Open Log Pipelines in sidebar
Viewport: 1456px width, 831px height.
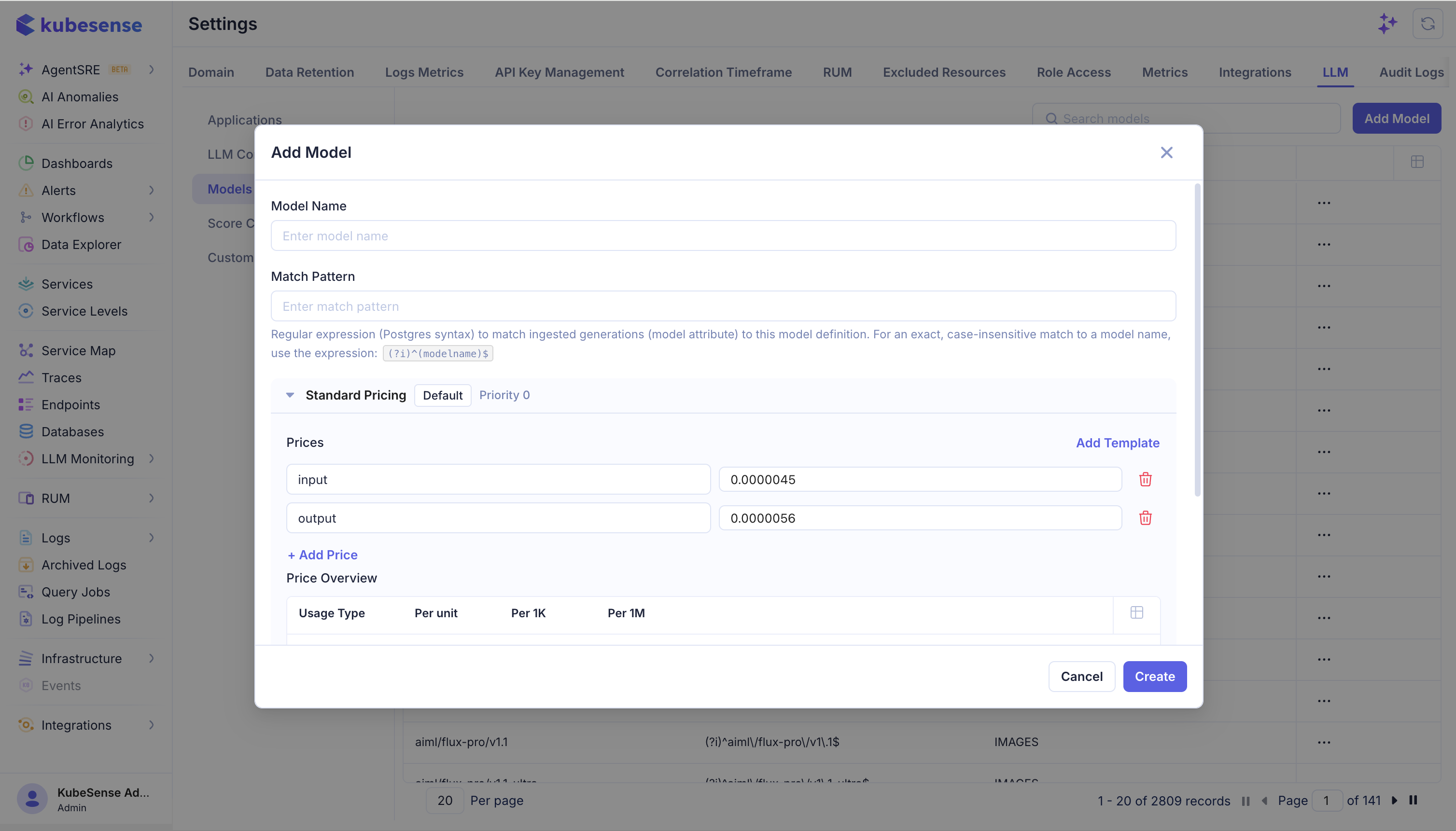(81, 619)
